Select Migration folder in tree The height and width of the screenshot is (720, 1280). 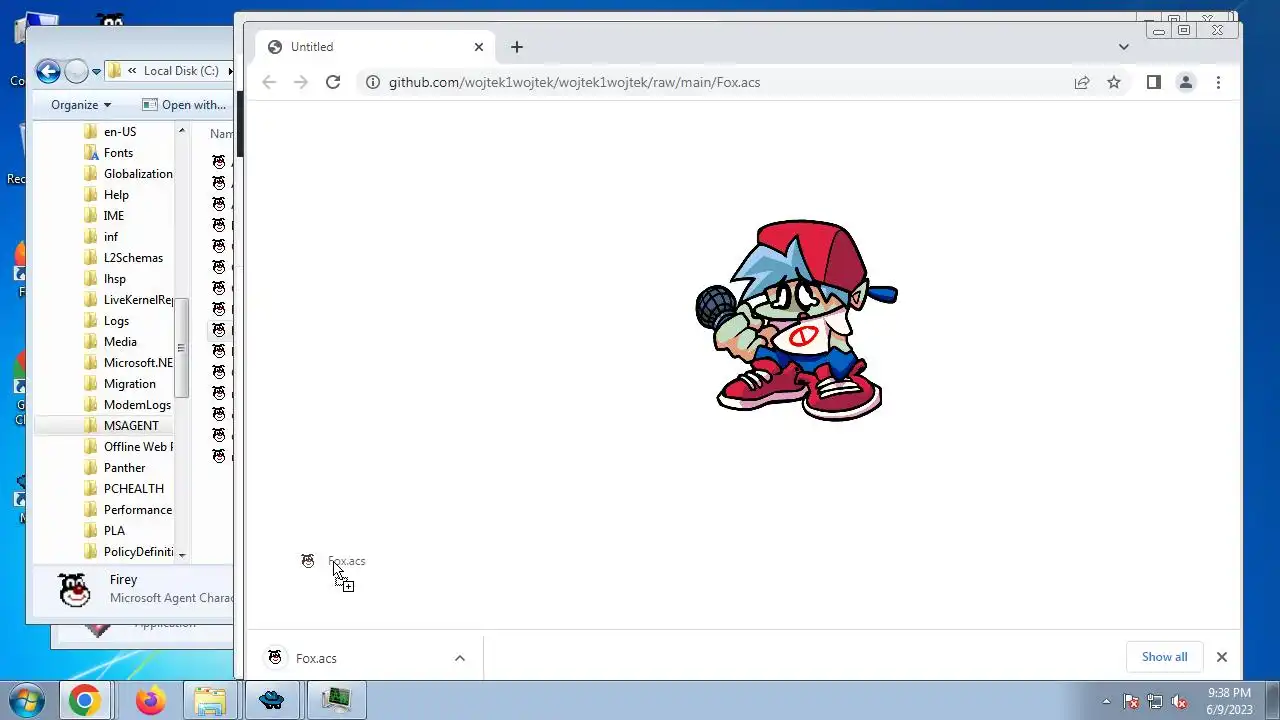click(x=129, y=383)
